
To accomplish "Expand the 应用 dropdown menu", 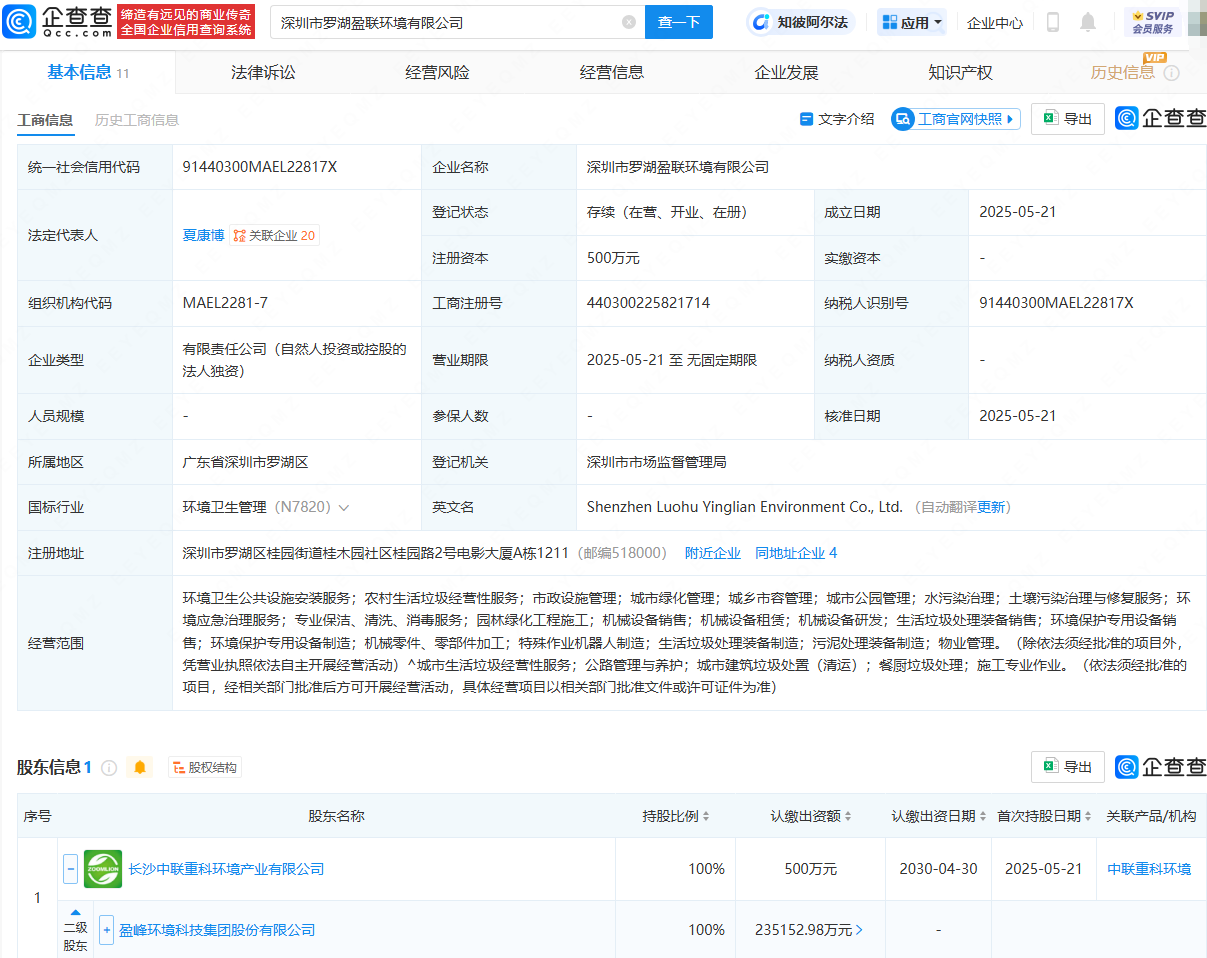I will [912, 22].
